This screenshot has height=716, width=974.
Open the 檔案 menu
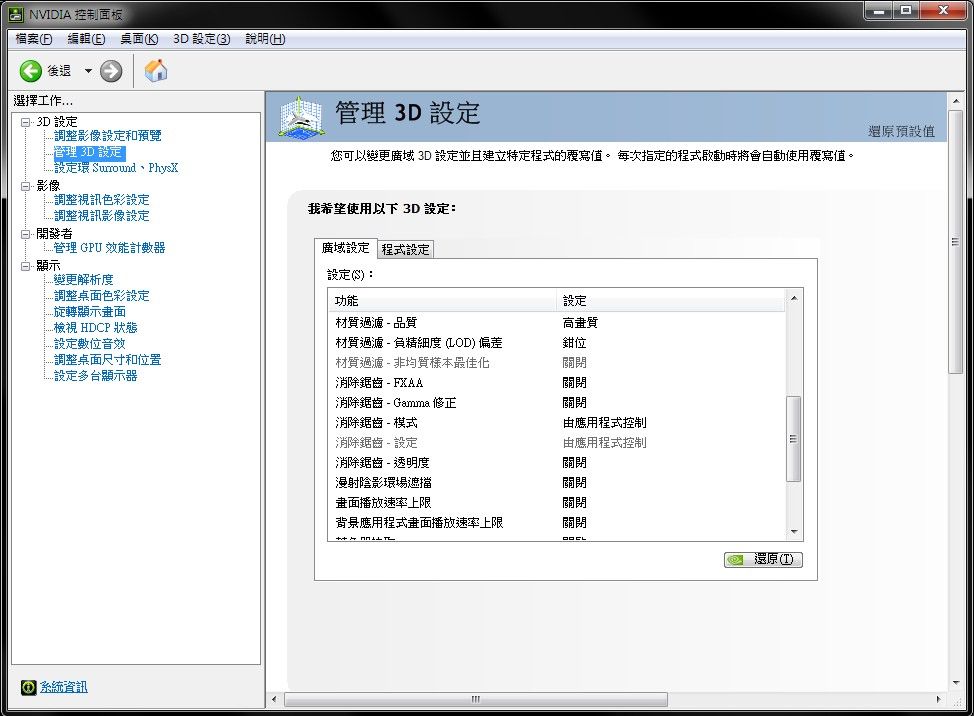tap(33, 39)
